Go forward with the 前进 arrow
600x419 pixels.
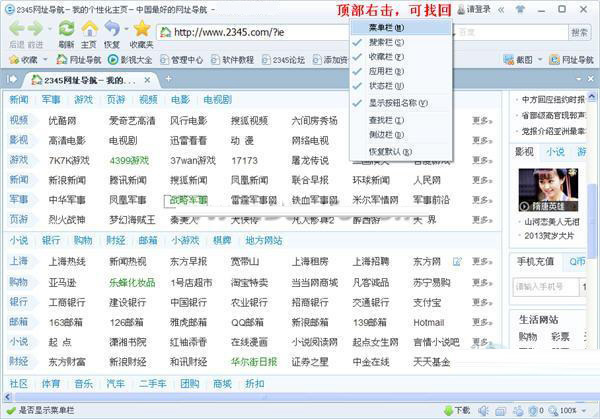point(36,29)
